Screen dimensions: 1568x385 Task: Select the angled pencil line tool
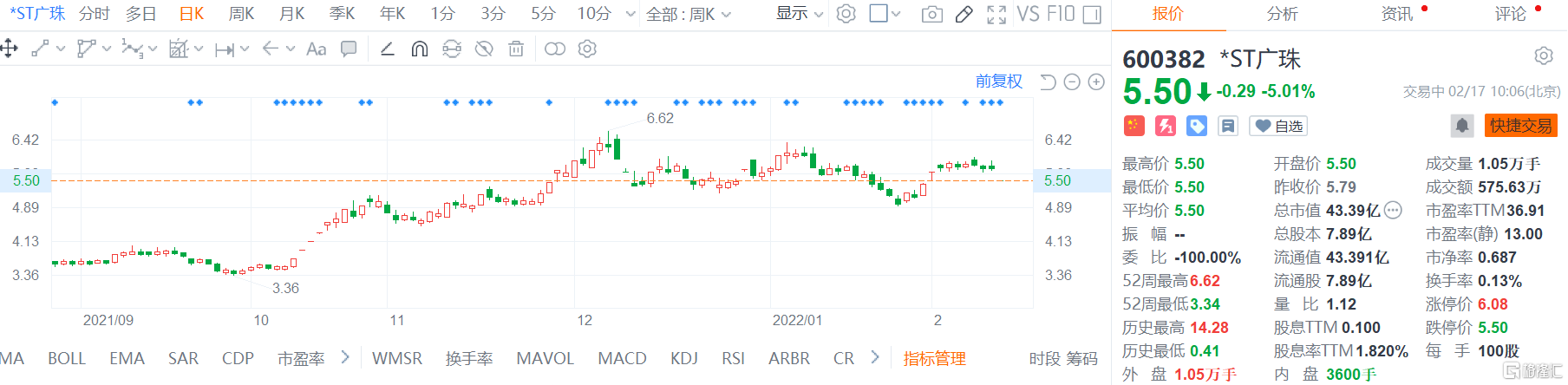[x=388, y=49]
